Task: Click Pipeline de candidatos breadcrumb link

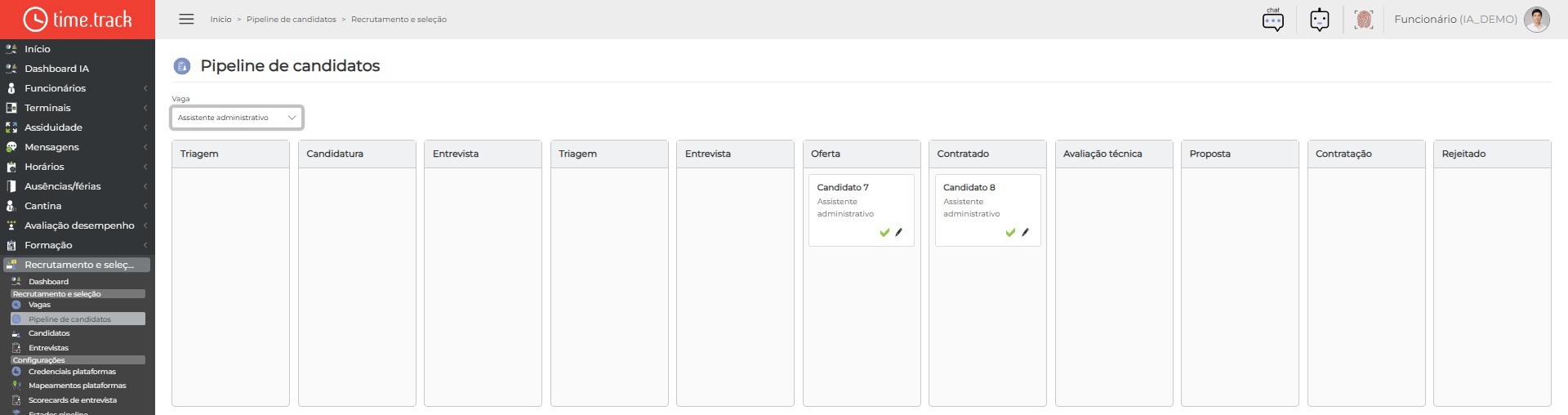Action: tap(292, 20)
